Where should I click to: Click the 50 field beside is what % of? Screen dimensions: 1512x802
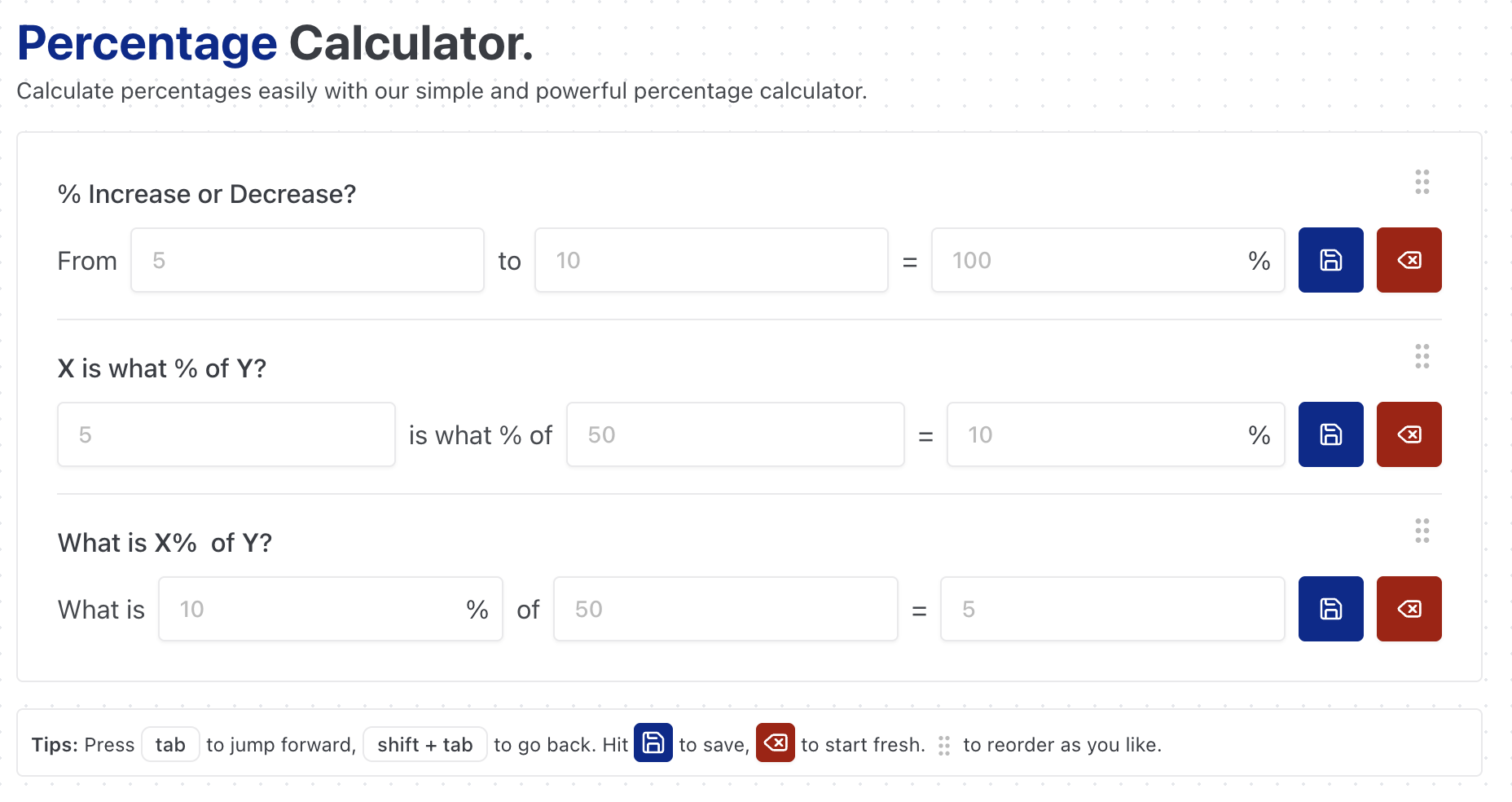tap(734, 434)
